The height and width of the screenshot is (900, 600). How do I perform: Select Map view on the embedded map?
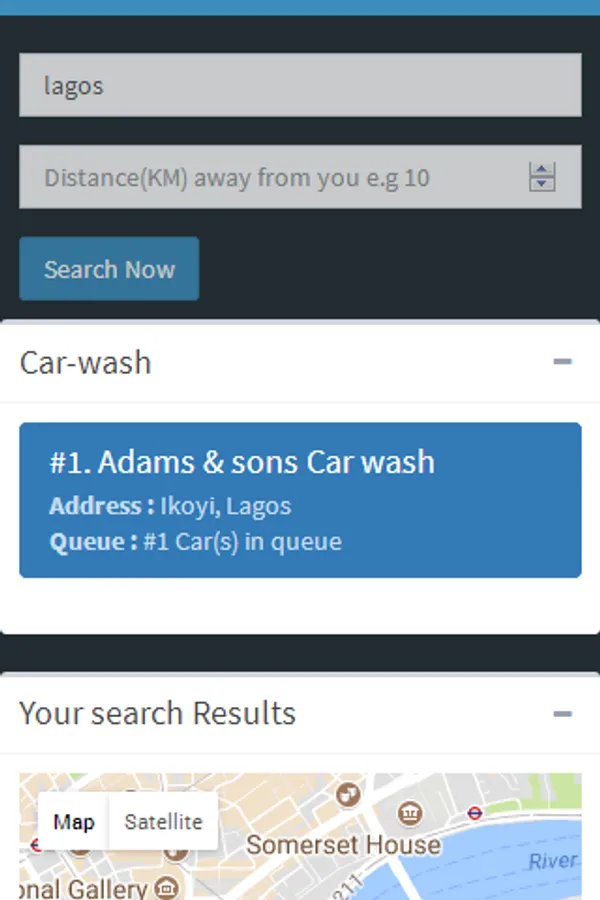point(75,821)
